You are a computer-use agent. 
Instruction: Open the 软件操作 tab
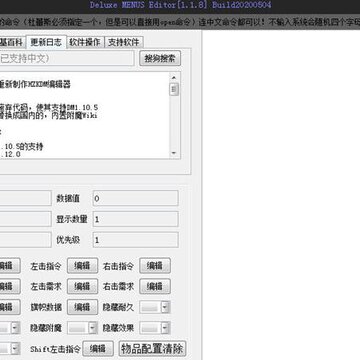(85, 42)
